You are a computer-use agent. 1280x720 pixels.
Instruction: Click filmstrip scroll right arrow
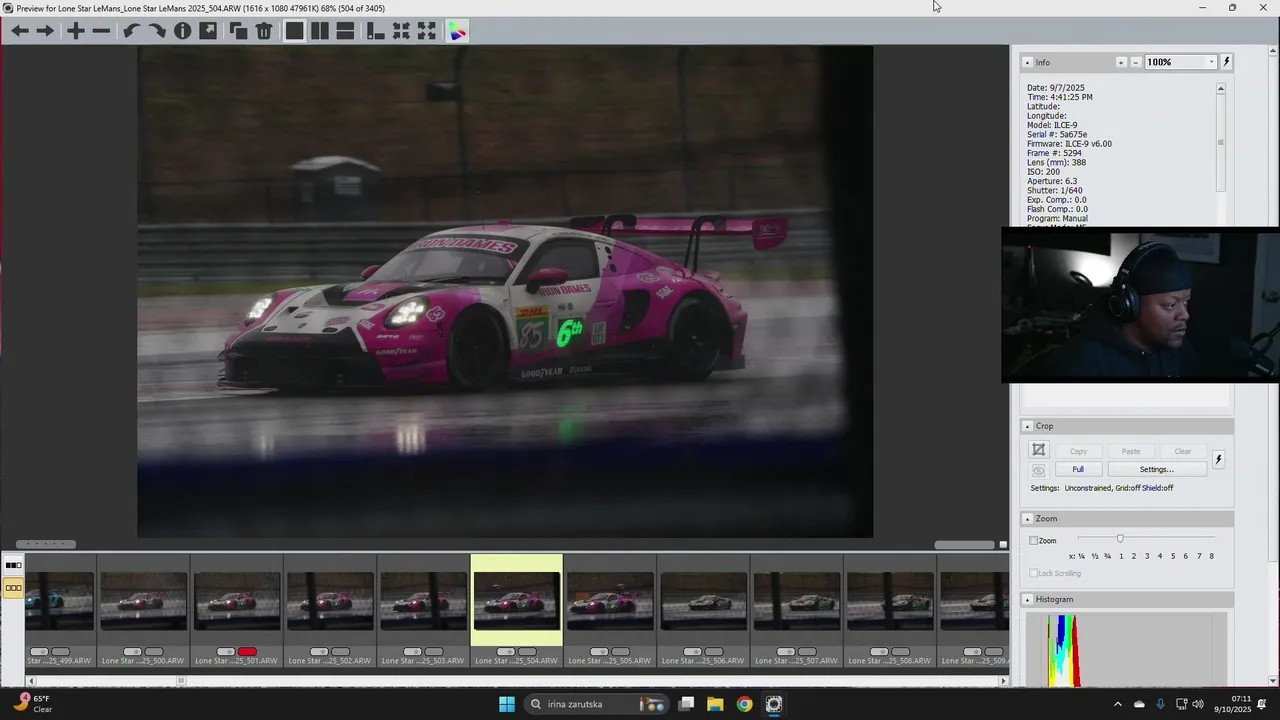point(1004,681)
